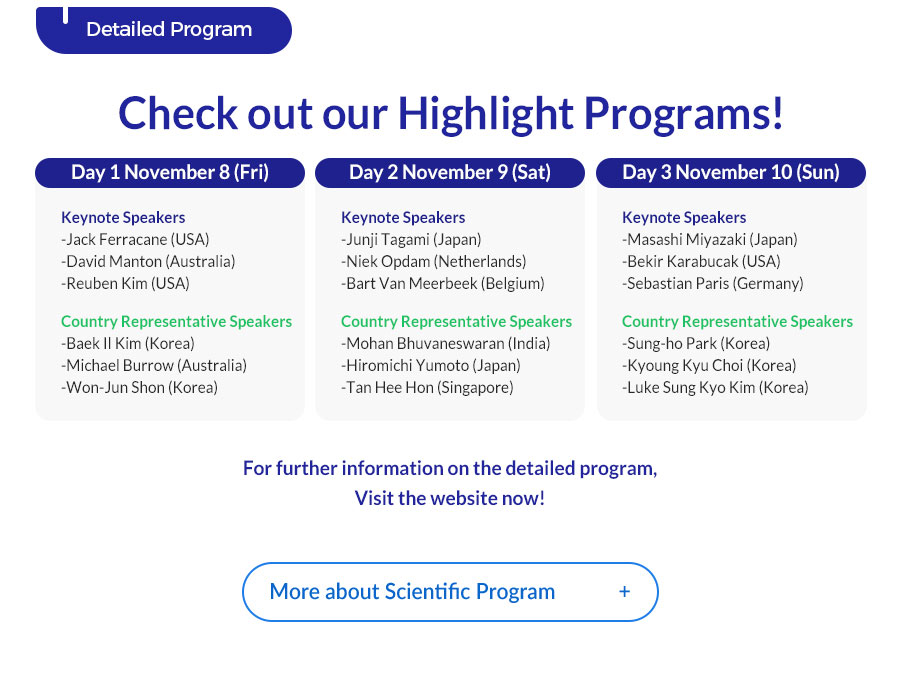Click the Visit the website now text
The height and width of the screenshot is (678, 900).
[450, 498]
